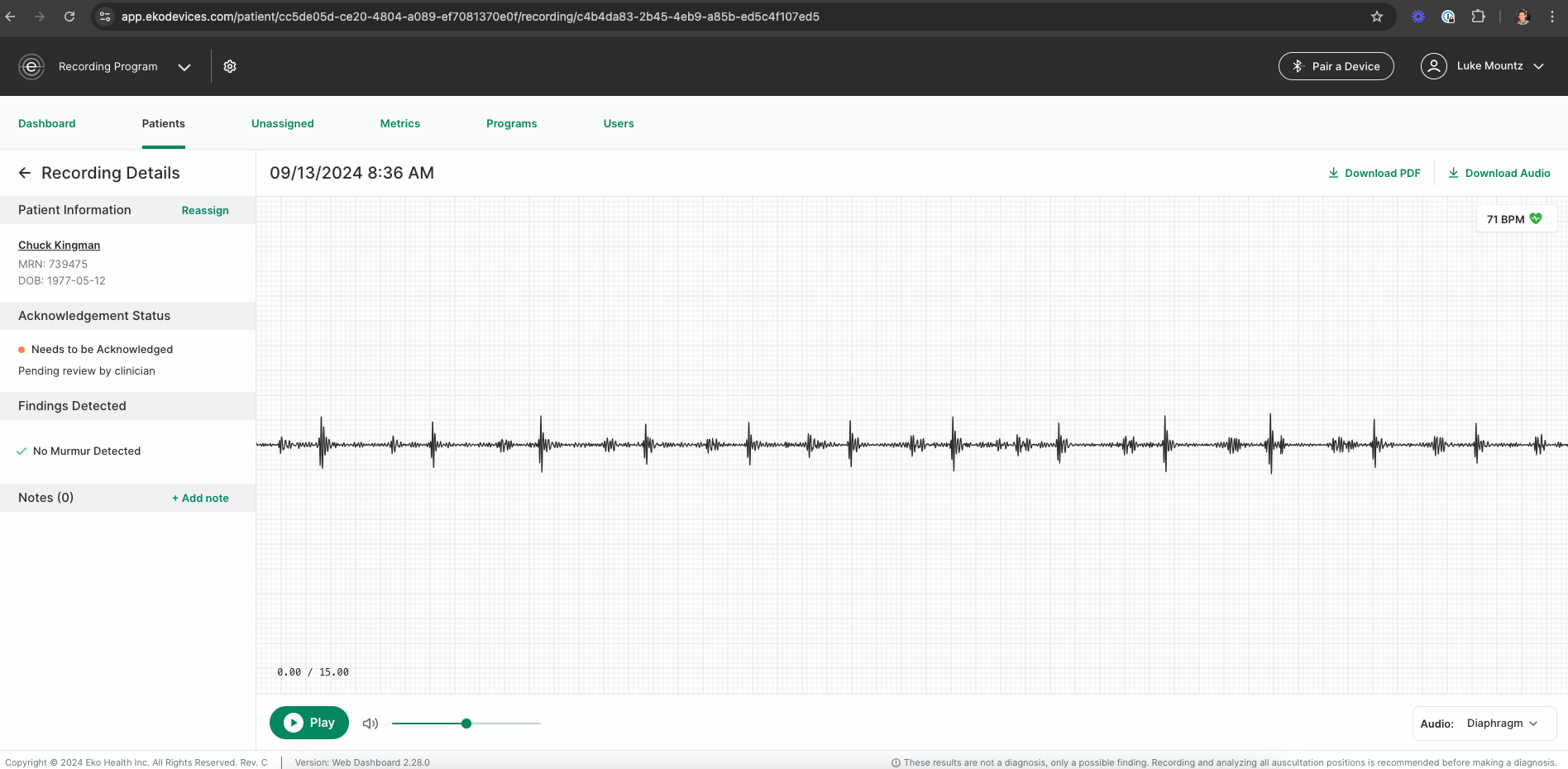Download the recording PDF
Screen dimensions: 1568x769
coord(1374,173)
